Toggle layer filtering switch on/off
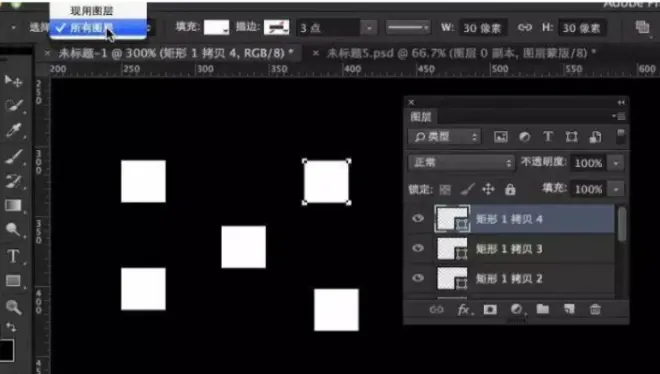The width and height of the screenshot is (660, 374). (620, 137)
